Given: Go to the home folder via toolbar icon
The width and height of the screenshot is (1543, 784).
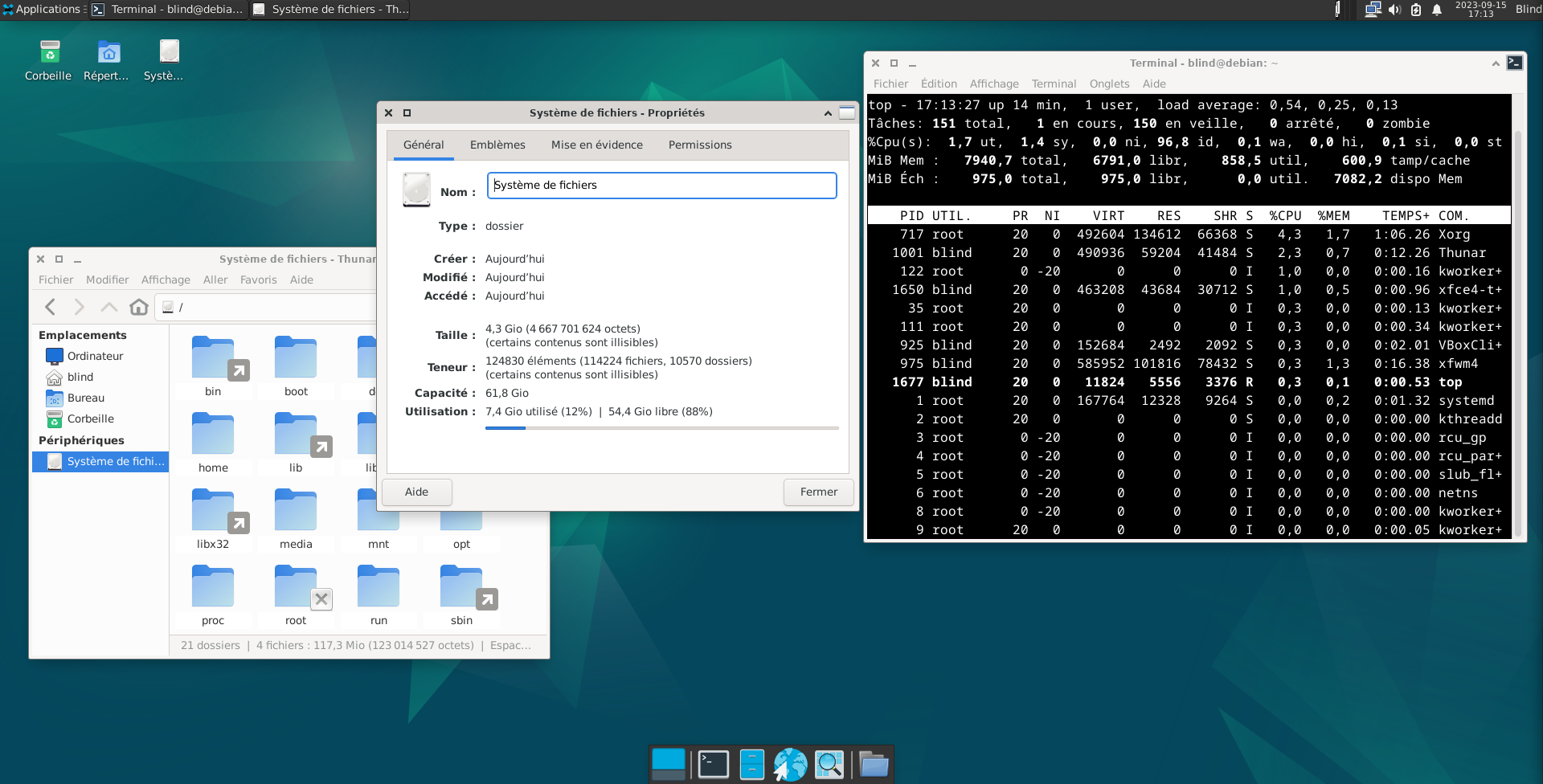Looking at the screenshot, I should coord(139,307).
